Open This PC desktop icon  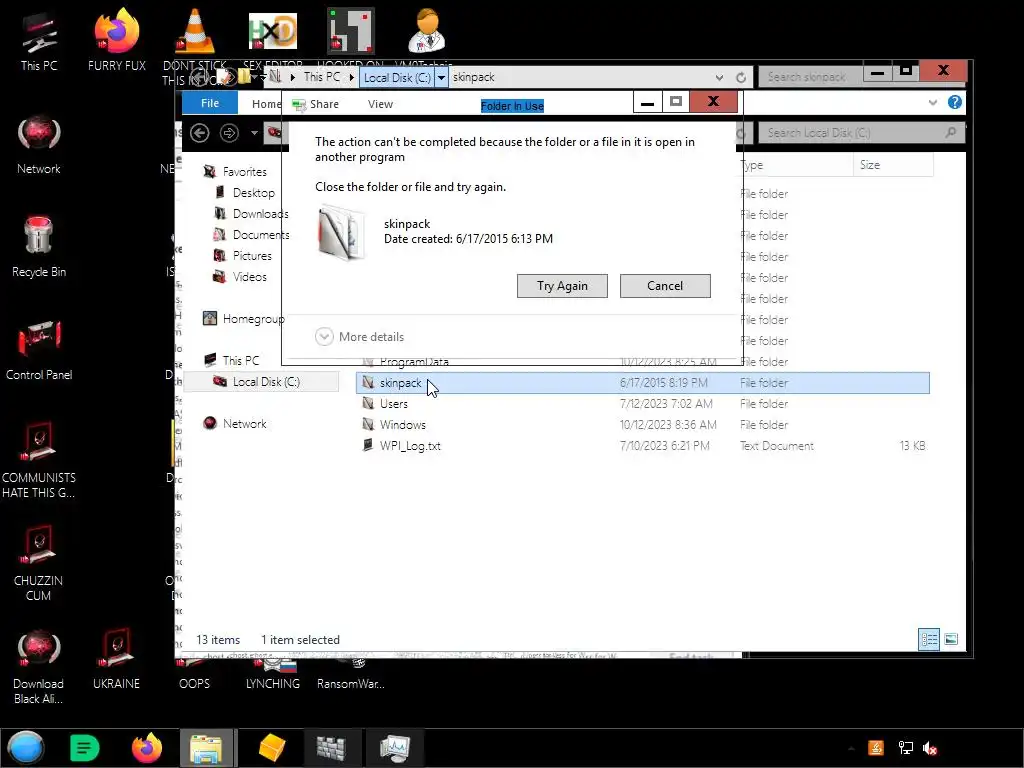[39, 42]
